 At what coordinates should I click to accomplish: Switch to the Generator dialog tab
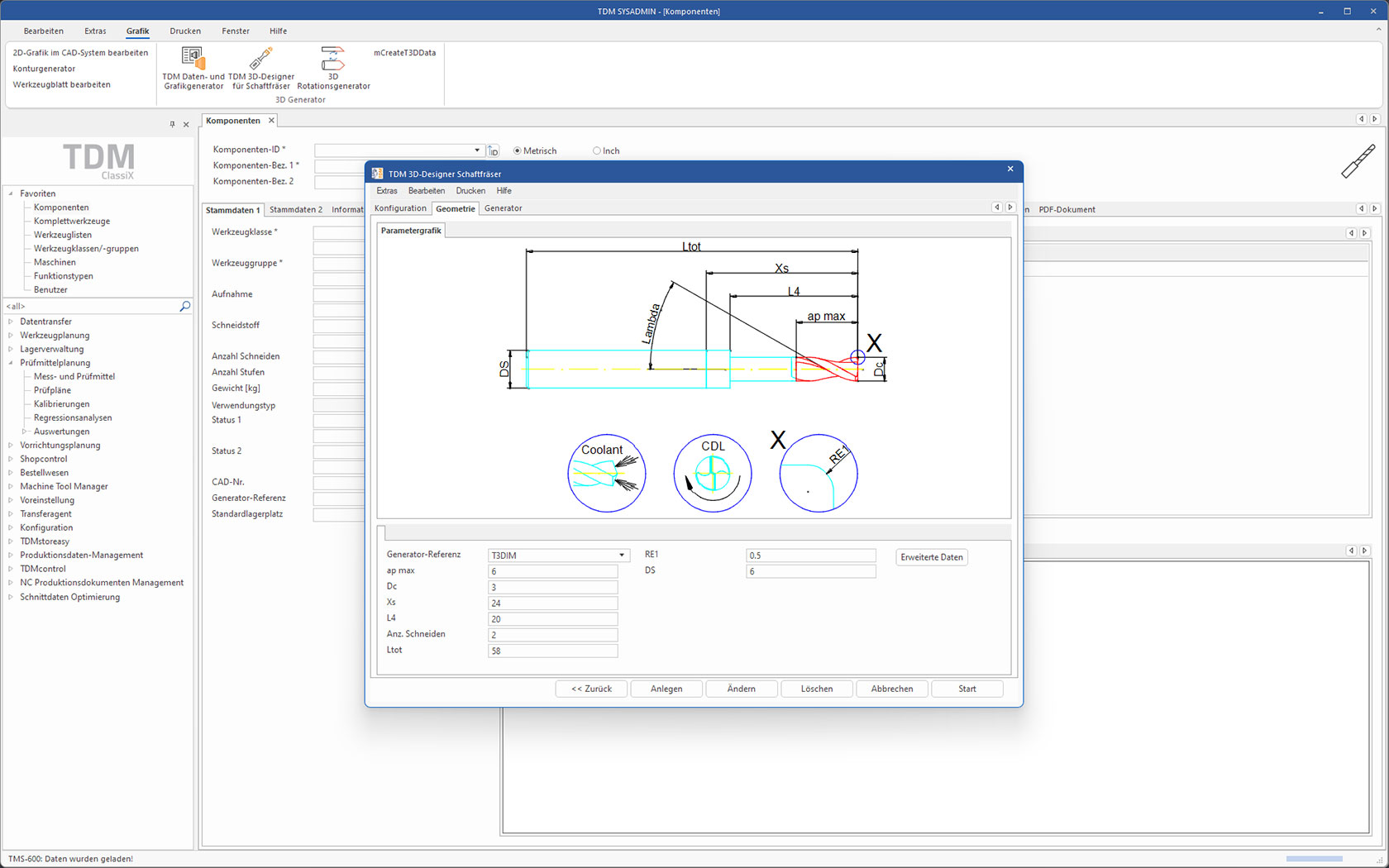(x=503, y=208)
